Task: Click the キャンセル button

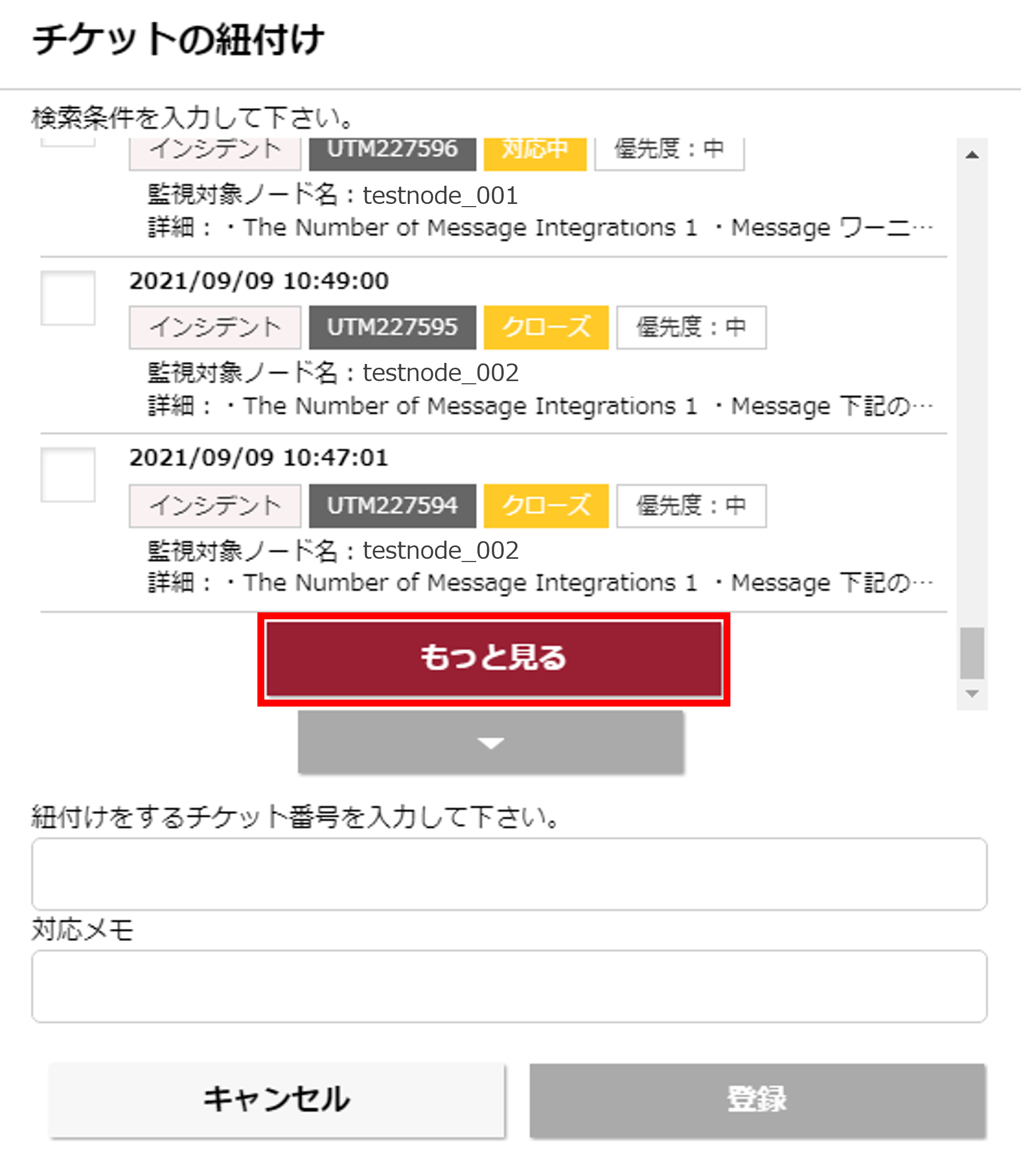Action: [276, 1099]
